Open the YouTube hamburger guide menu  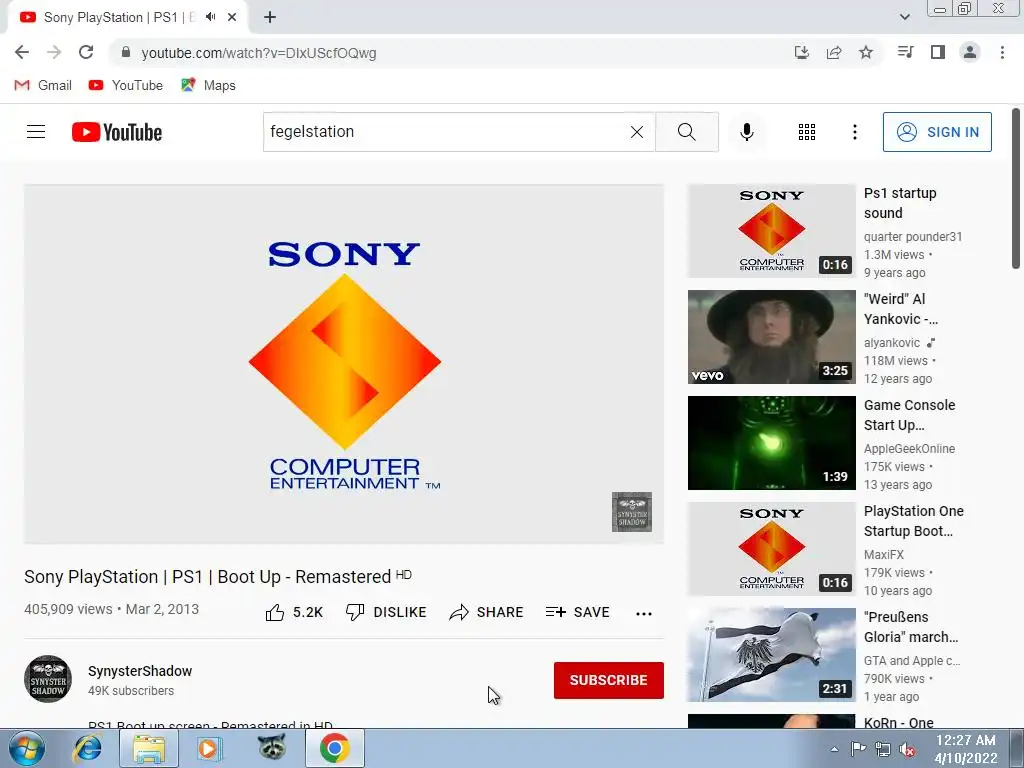pyautogui.click(x=36, y=132)
